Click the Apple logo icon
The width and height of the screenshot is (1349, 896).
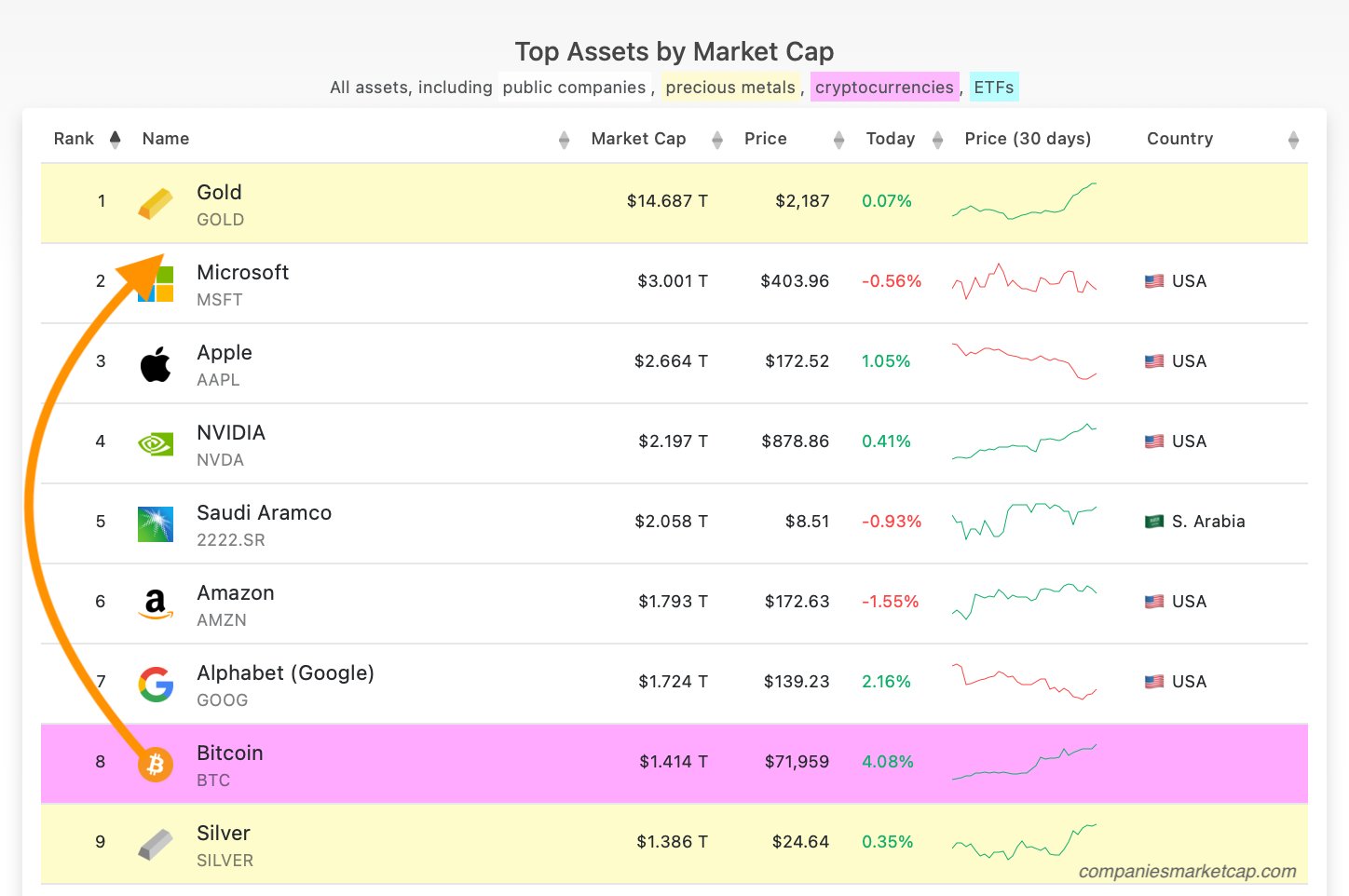(156, 364)
